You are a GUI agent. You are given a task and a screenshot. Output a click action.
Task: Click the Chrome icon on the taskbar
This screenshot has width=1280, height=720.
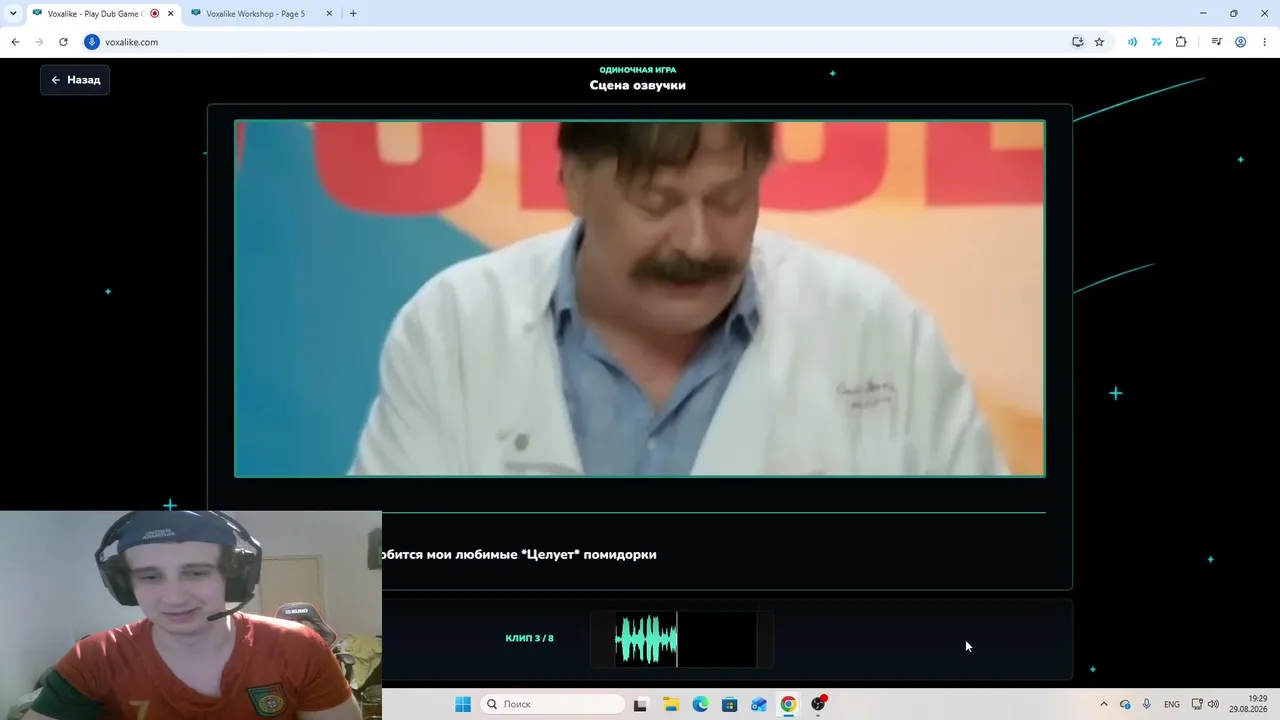pos(788,704)
